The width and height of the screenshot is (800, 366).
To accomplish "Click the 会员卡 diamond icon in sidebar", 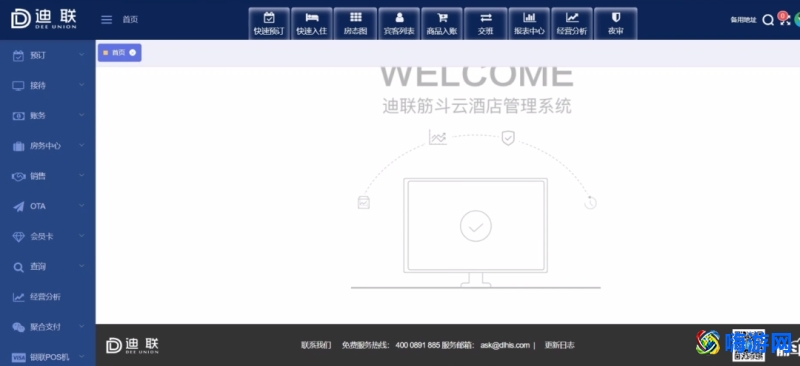I will (18, 236).
